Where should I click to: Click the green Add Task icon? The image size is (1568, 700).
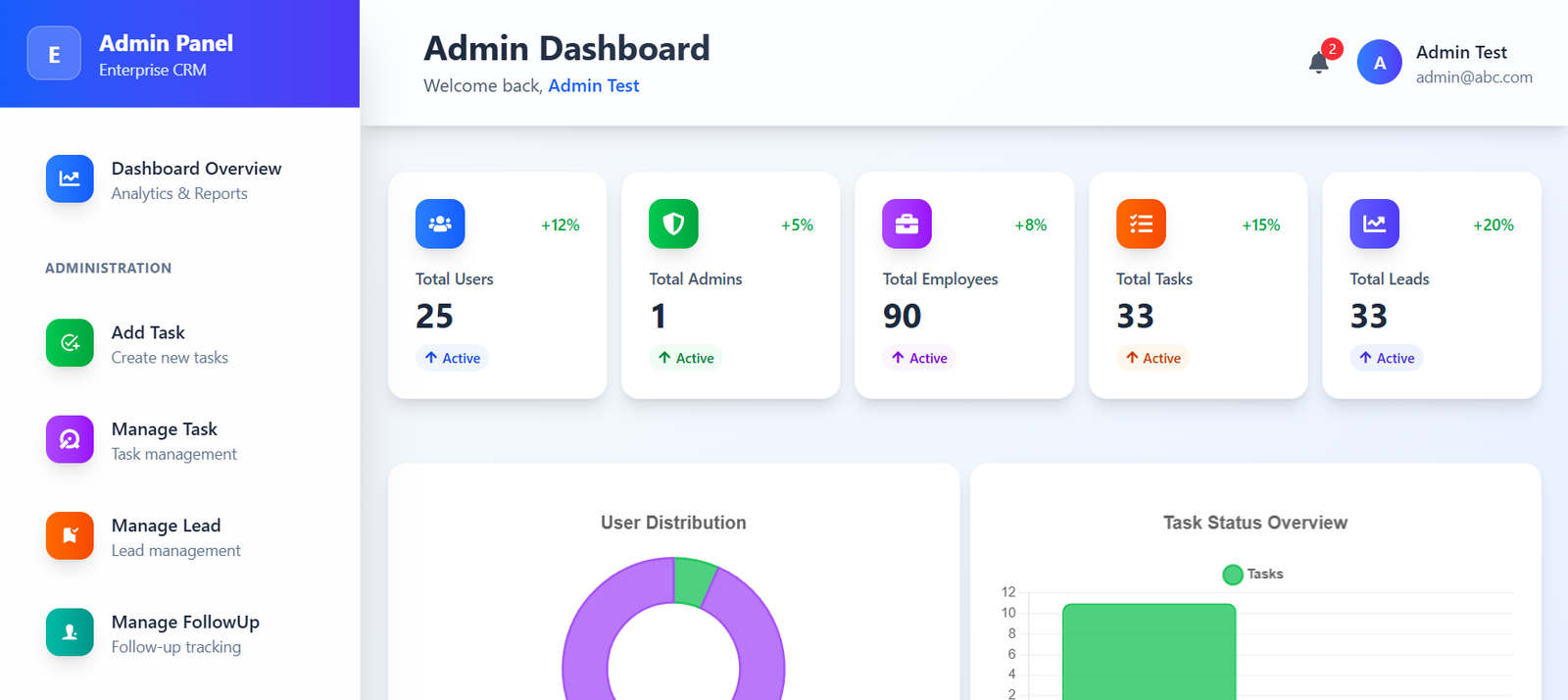coord(70,343)
